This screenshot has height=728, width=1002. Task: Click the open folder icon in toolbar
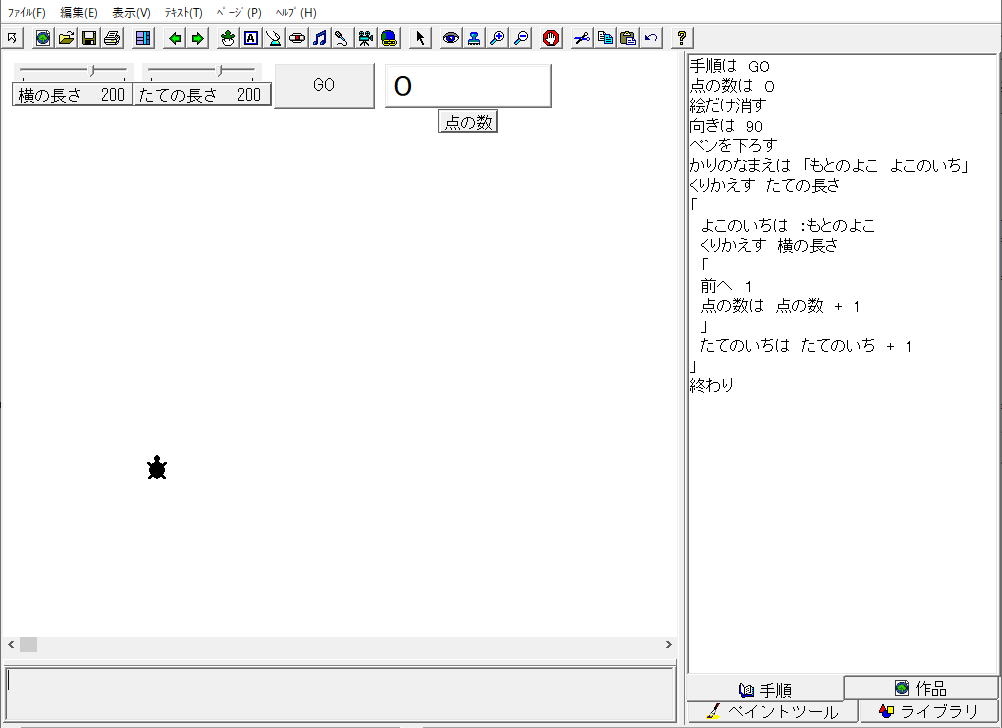(x=66, y=38)
